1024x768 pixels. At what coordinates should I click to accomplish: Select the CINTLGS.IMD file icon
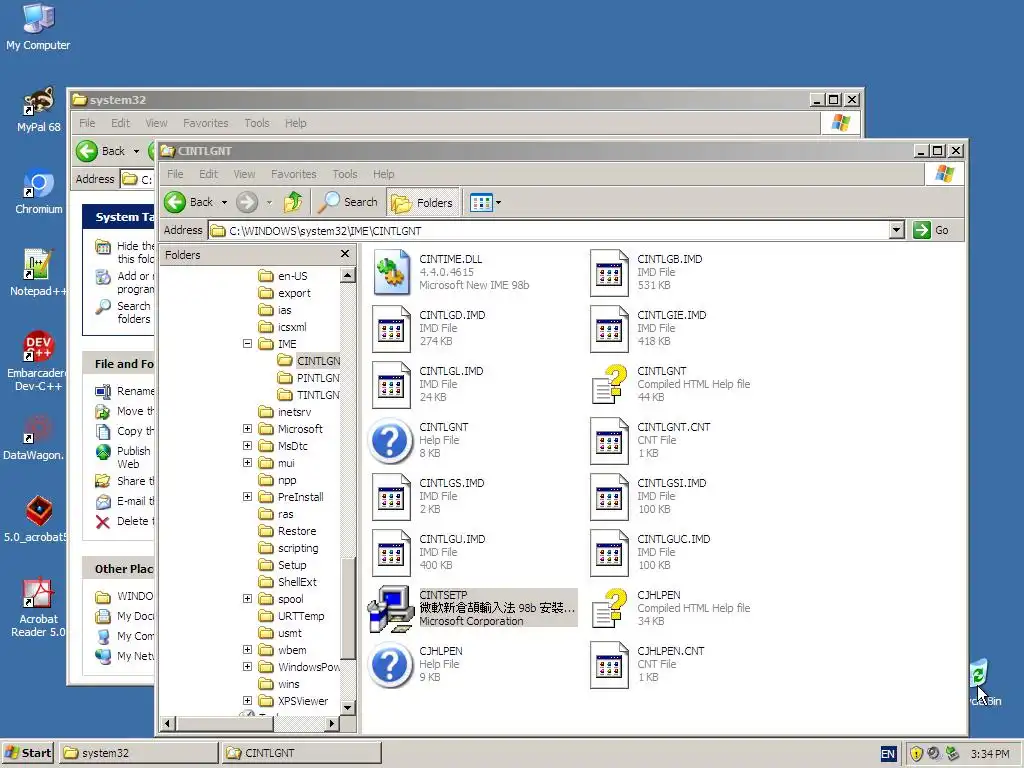392,498
